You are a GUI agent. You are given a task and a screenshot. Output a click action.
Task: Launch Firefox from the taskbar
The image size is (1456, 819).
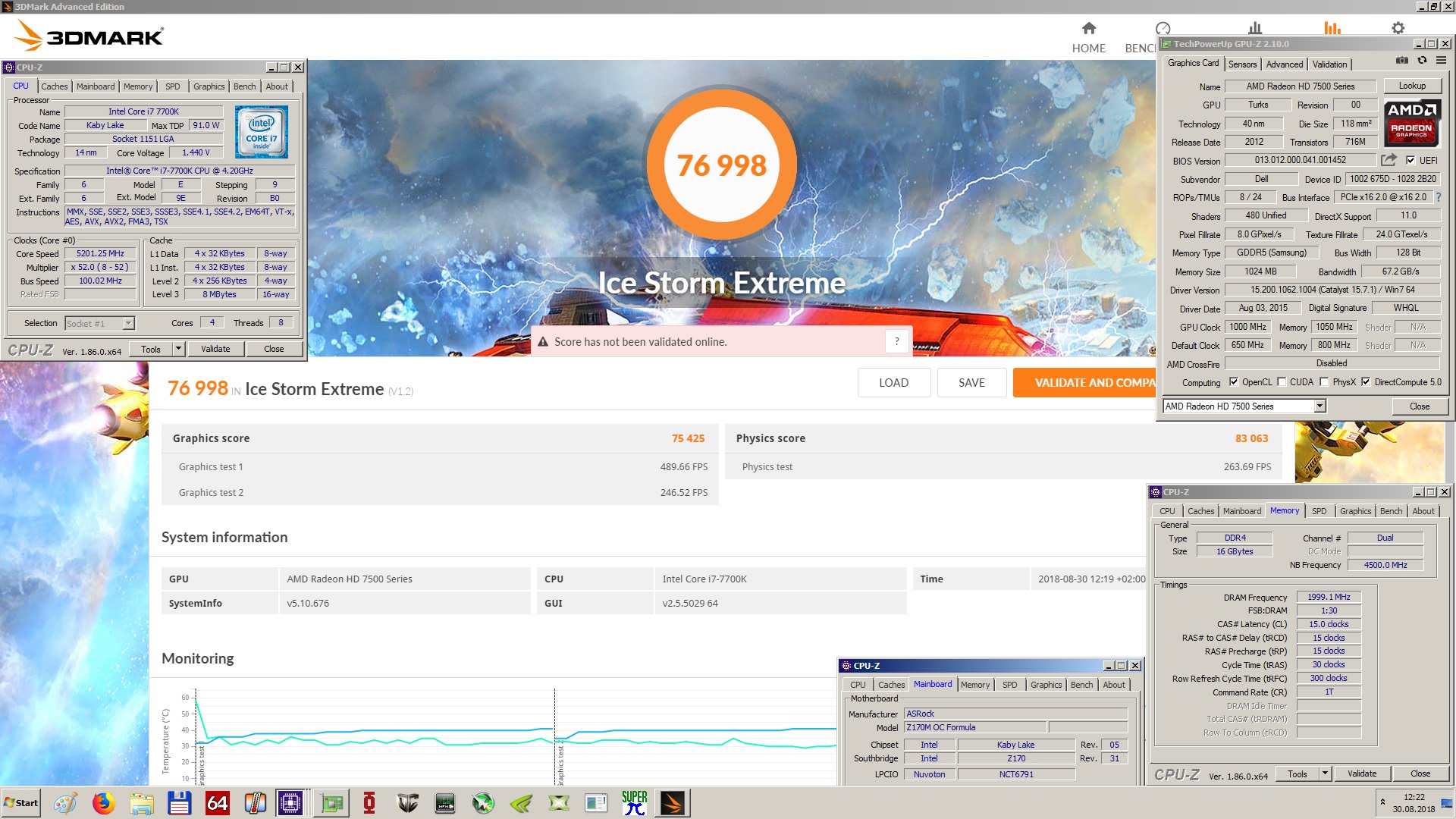[x=104, y=803]
